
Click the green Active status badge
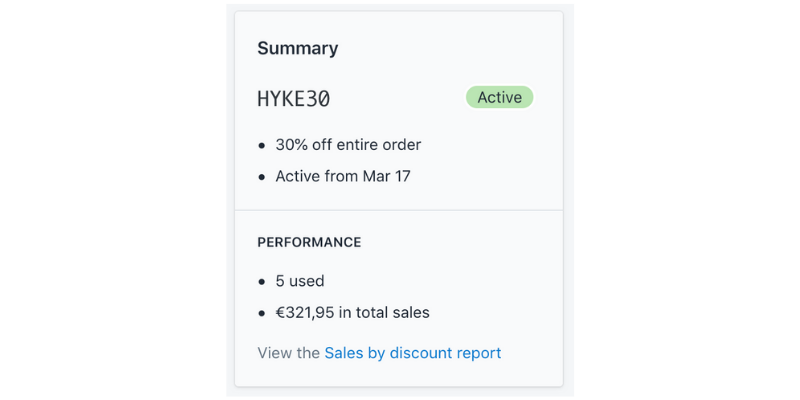tap(499, 97)
